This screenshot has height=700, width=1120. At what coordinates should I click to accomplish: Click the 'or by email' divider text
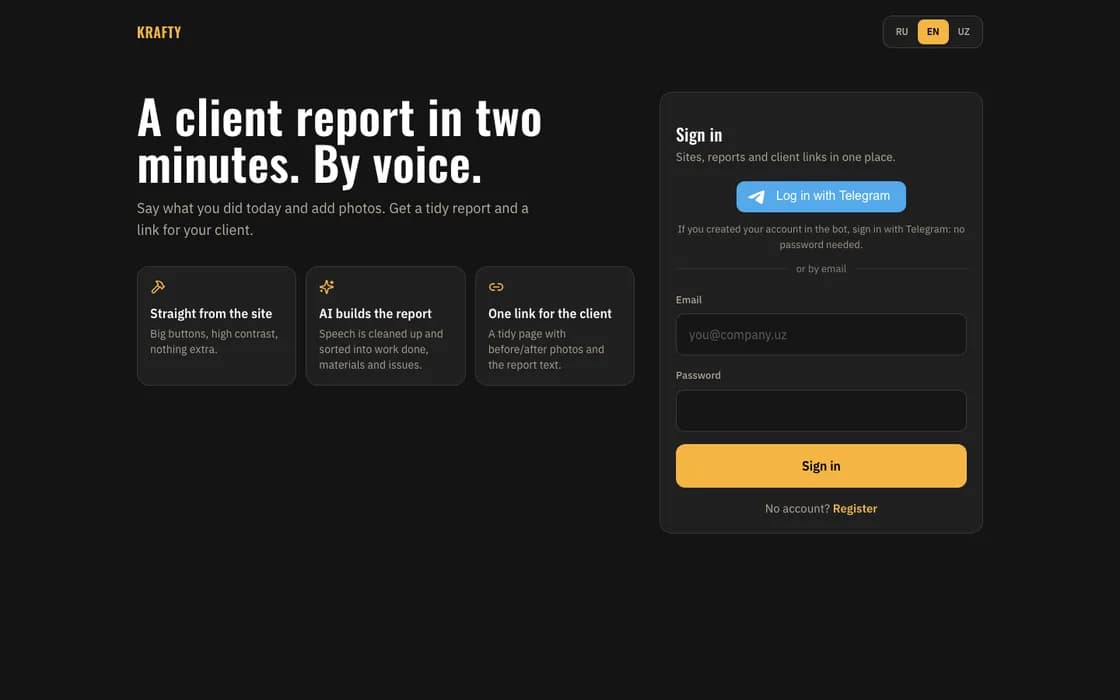[821, 269]
